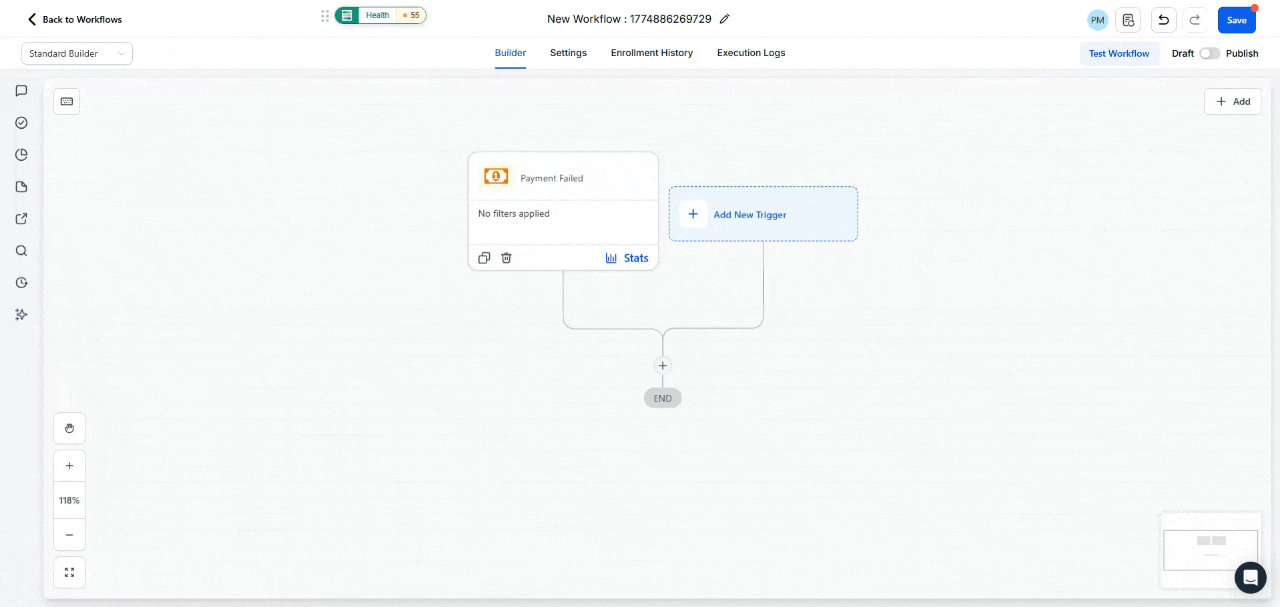Click the Test Workflow button
Image resolution: width=1280 pixels, height=607 pixels.
(x=1119, y=54)
